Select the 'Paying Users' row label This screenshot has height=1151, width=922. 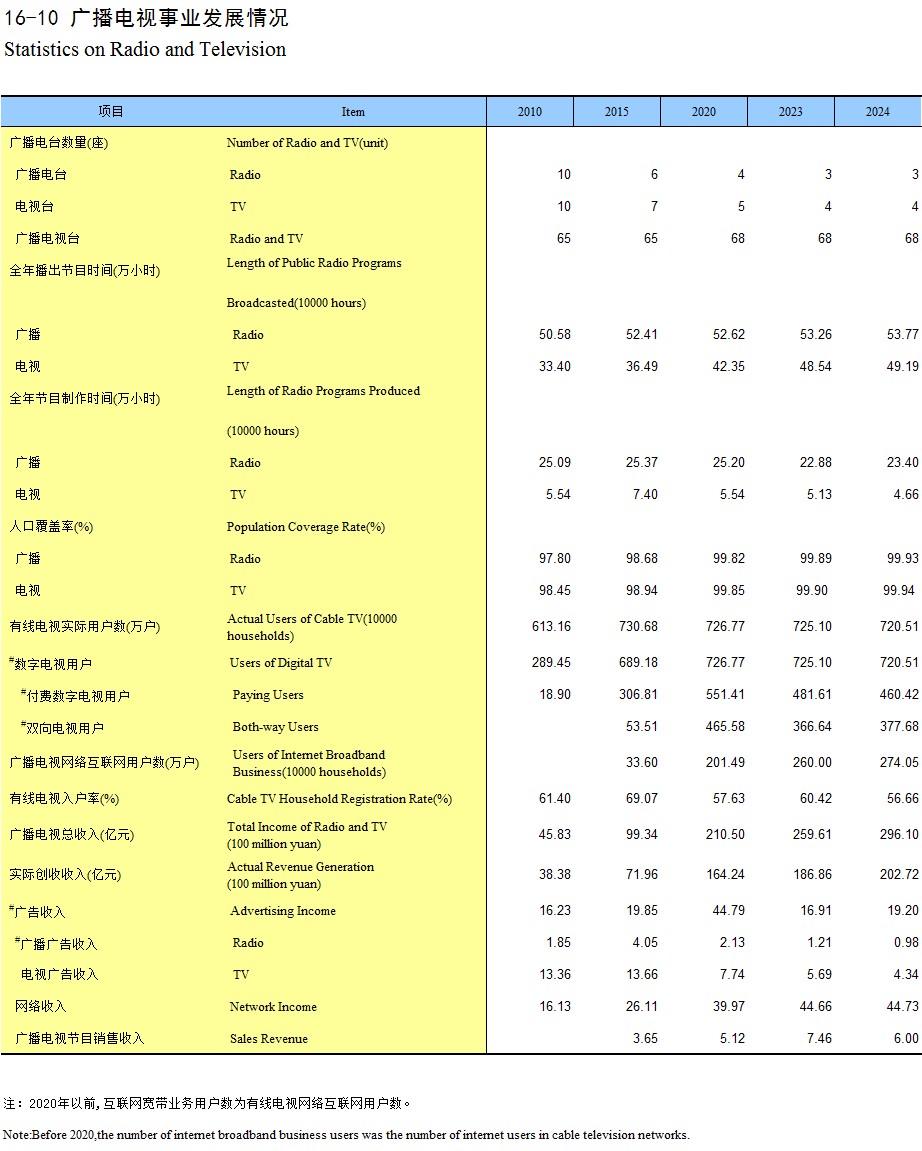coord(268,695)
